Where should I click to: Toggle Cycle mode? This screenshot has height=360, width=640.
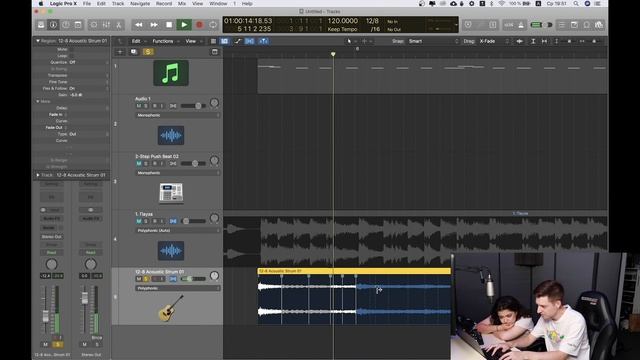[x=213, y=25]
